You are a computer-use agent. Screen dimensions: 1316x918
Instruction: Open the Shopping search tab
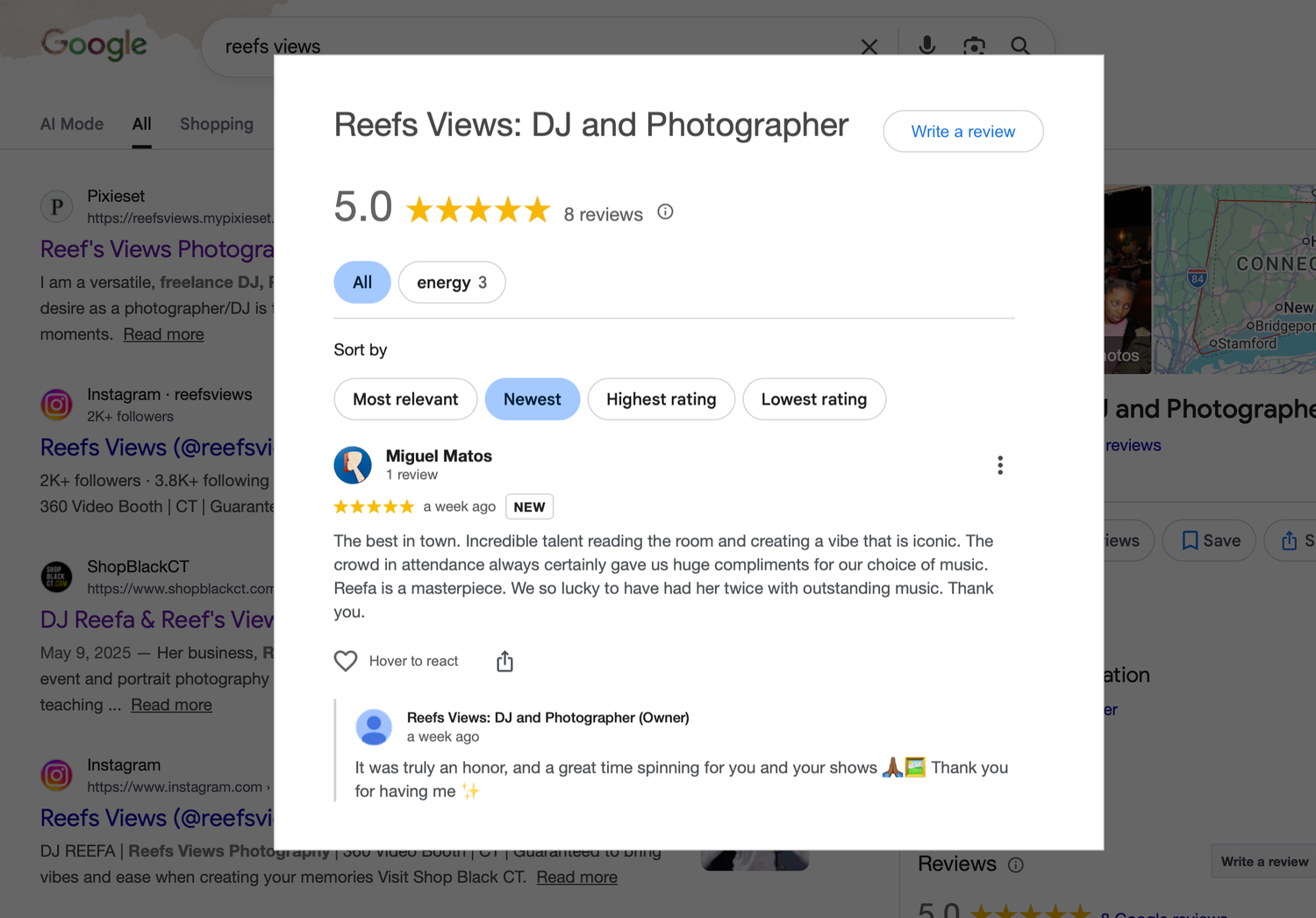tap(217, 124)
